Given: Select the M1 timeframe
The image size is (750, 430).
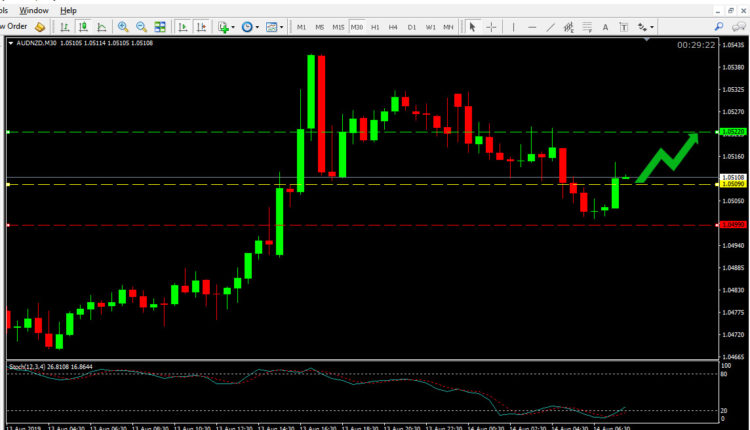Looking at the screenshot, I should click(301, 27).
